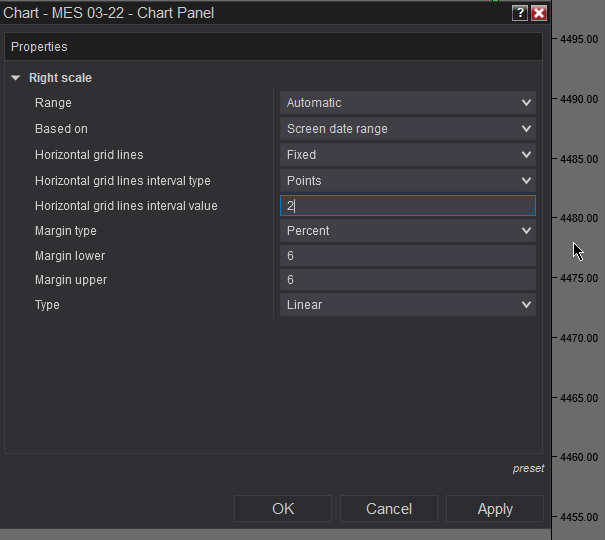Click the Margin lower input field

pos(408,256)
